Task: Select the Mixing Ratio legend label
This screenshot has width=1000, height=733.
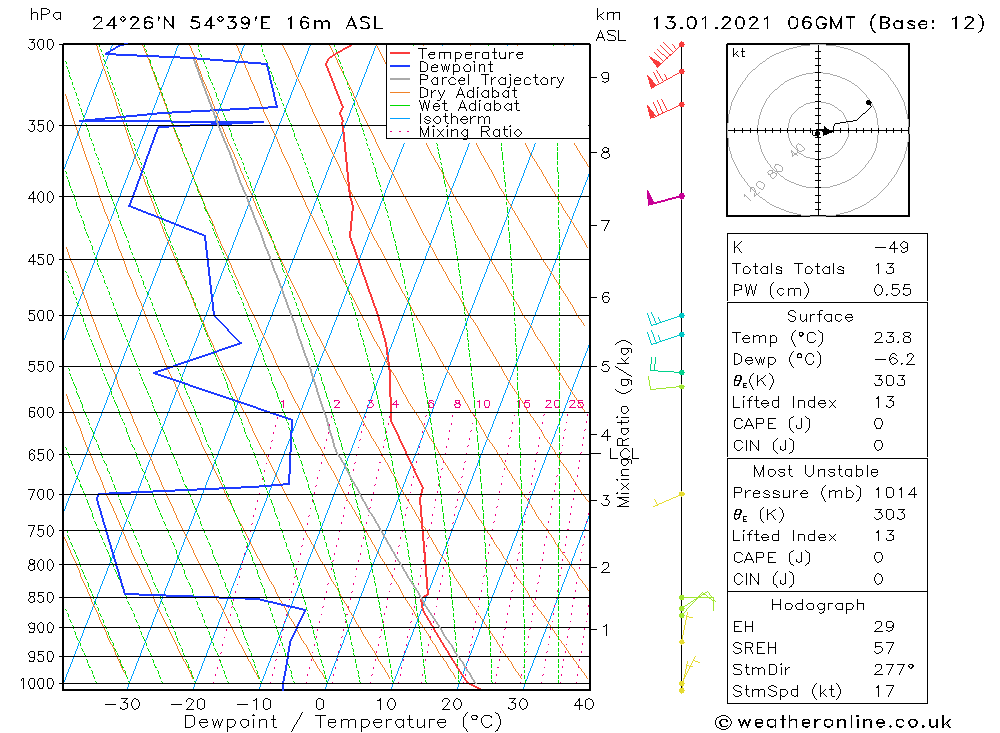Action: tap(470, 131)
